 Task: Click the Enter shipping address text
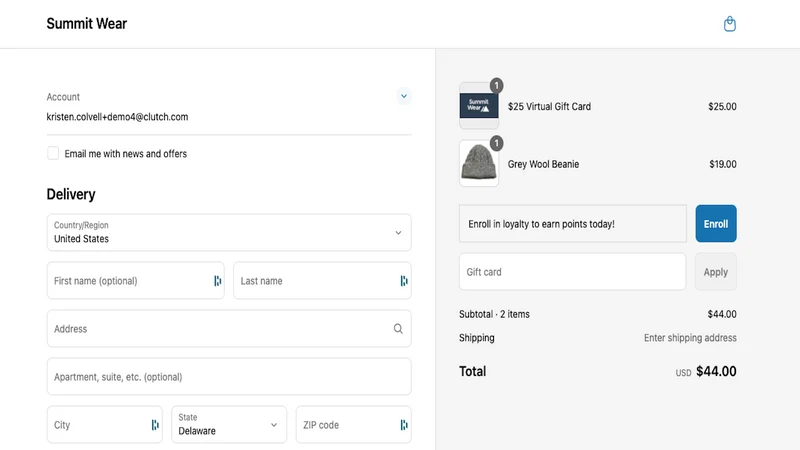[x=690, y=337]
